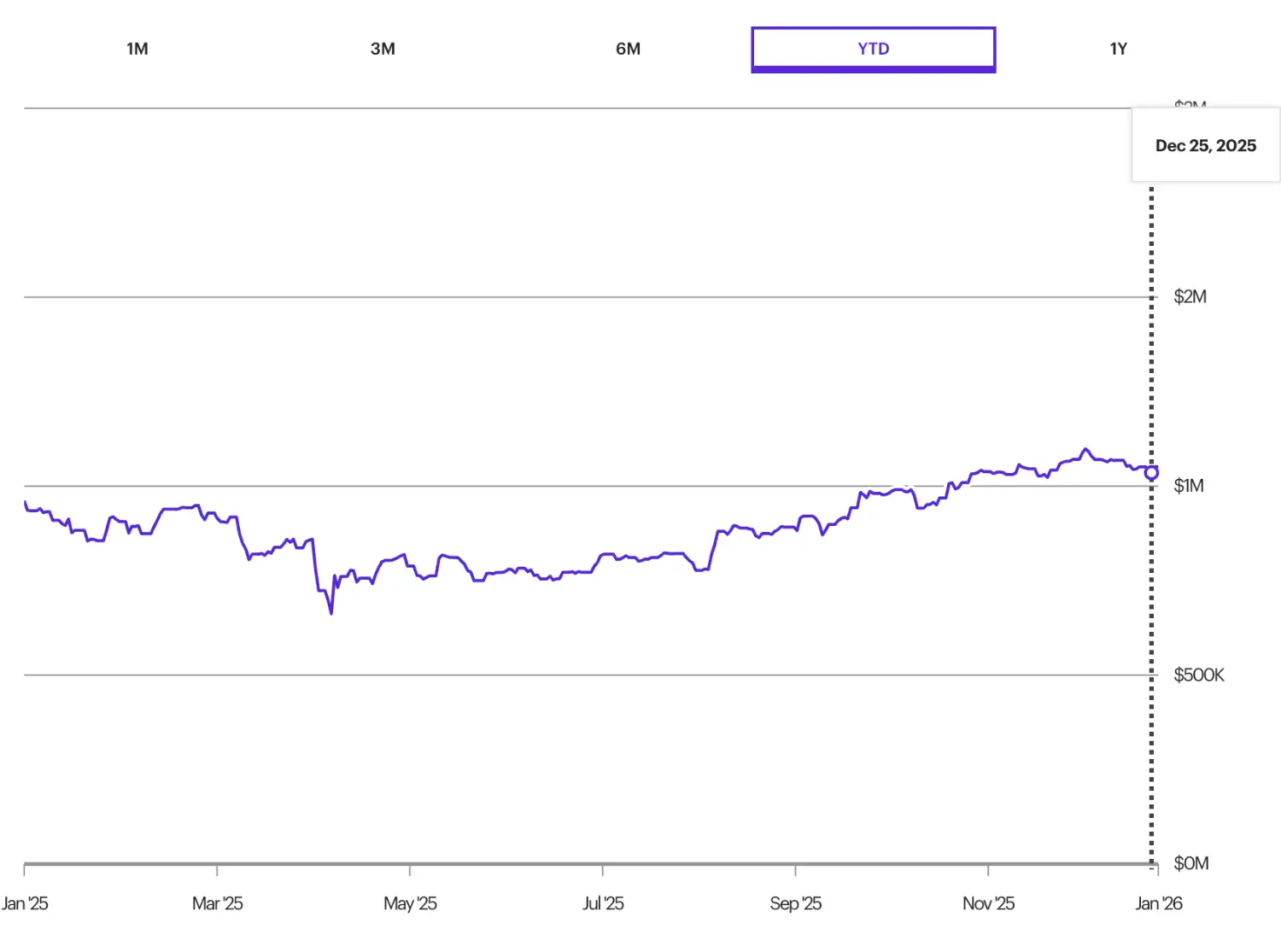
Task: Click the circular data point marker on the line
Action: click(x=1151, y=472)
